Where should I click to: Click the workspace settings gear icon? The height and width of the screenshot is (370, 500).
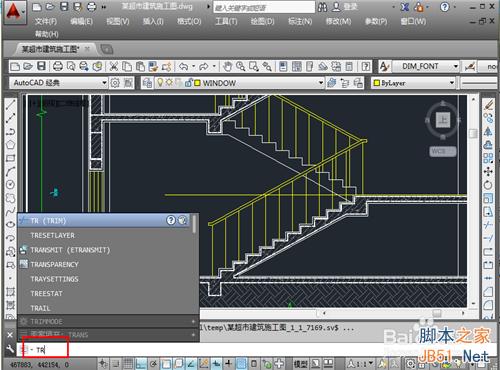pos(115,83)
